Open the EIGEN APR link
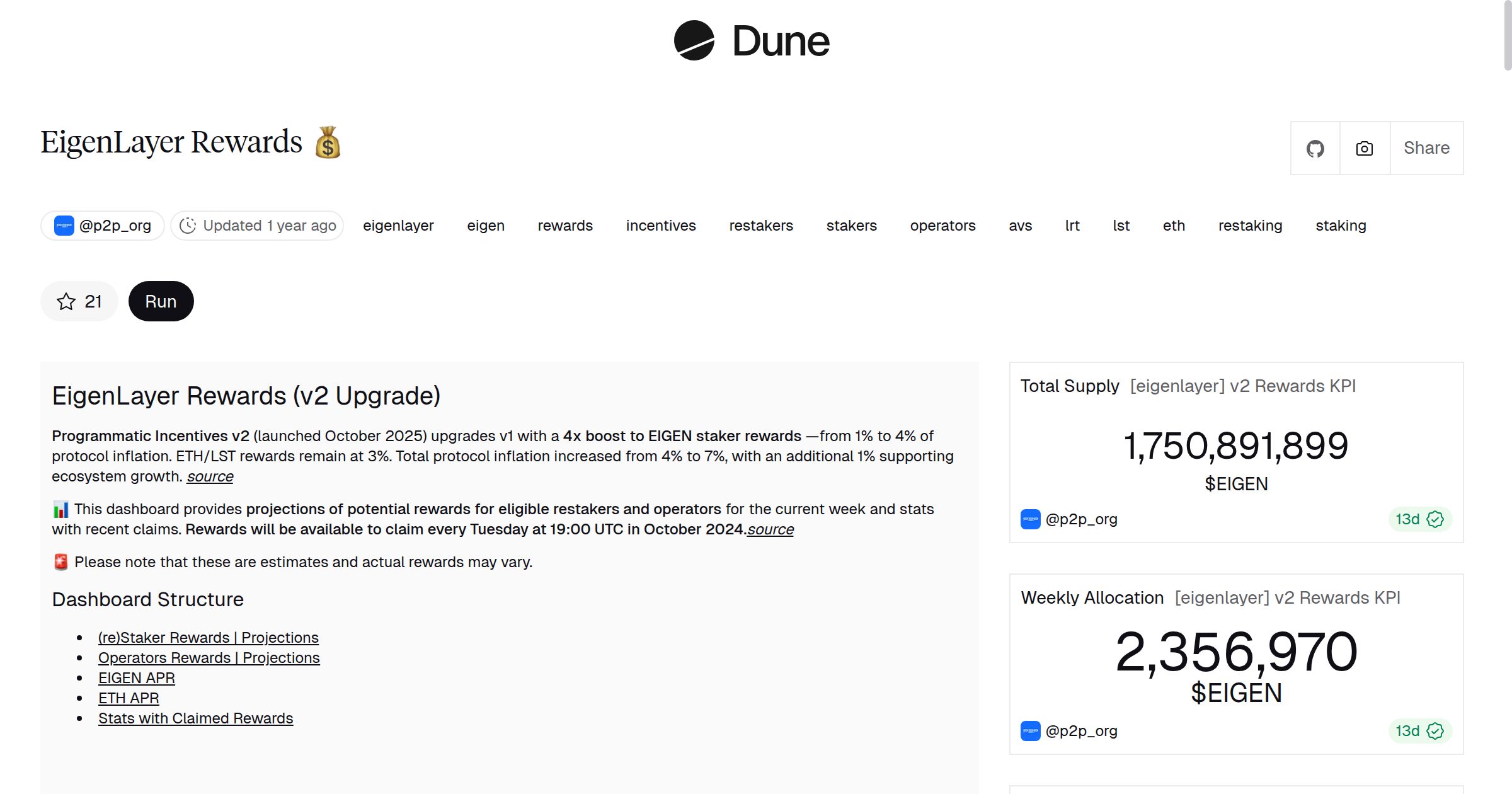Image resolution: width=1512 pixels, height=794 pixels. [x=136, y=678]
